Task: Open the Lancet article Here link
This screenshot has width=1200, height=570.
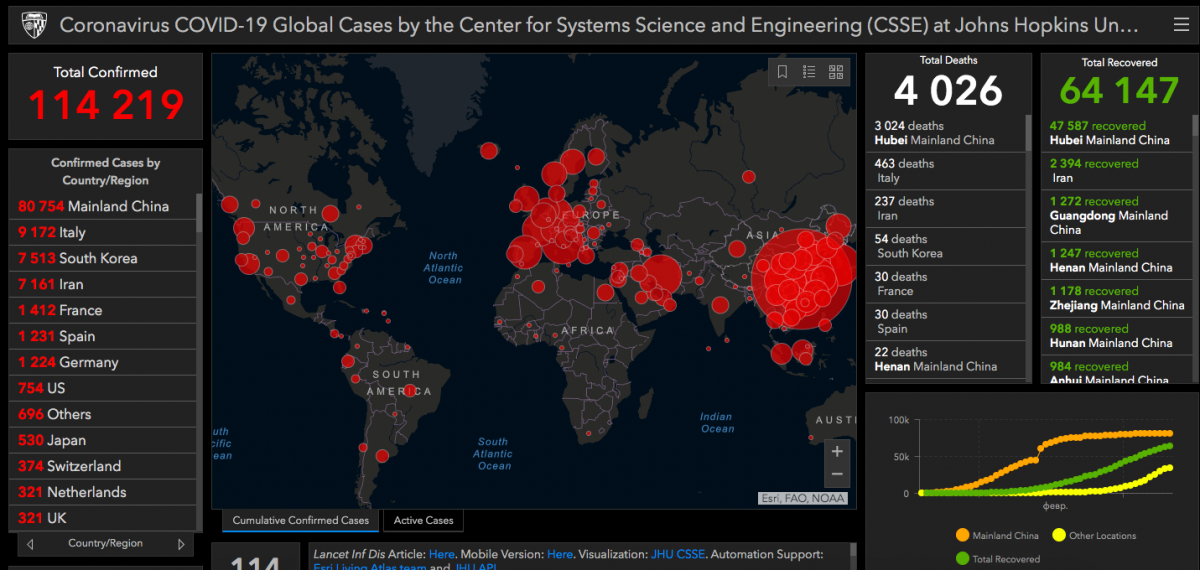Action: click(x=441, y=554)
